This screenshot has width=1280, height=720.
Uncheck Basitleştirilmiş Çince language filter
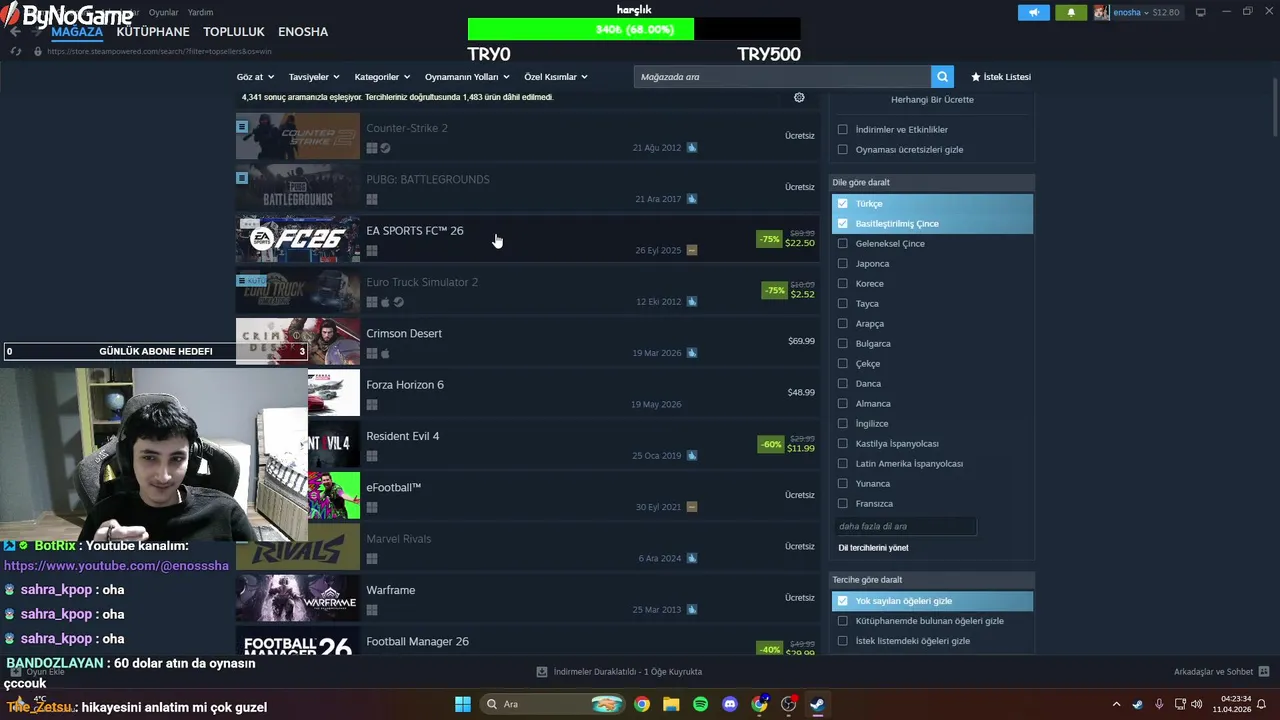(x=842, y=223)
